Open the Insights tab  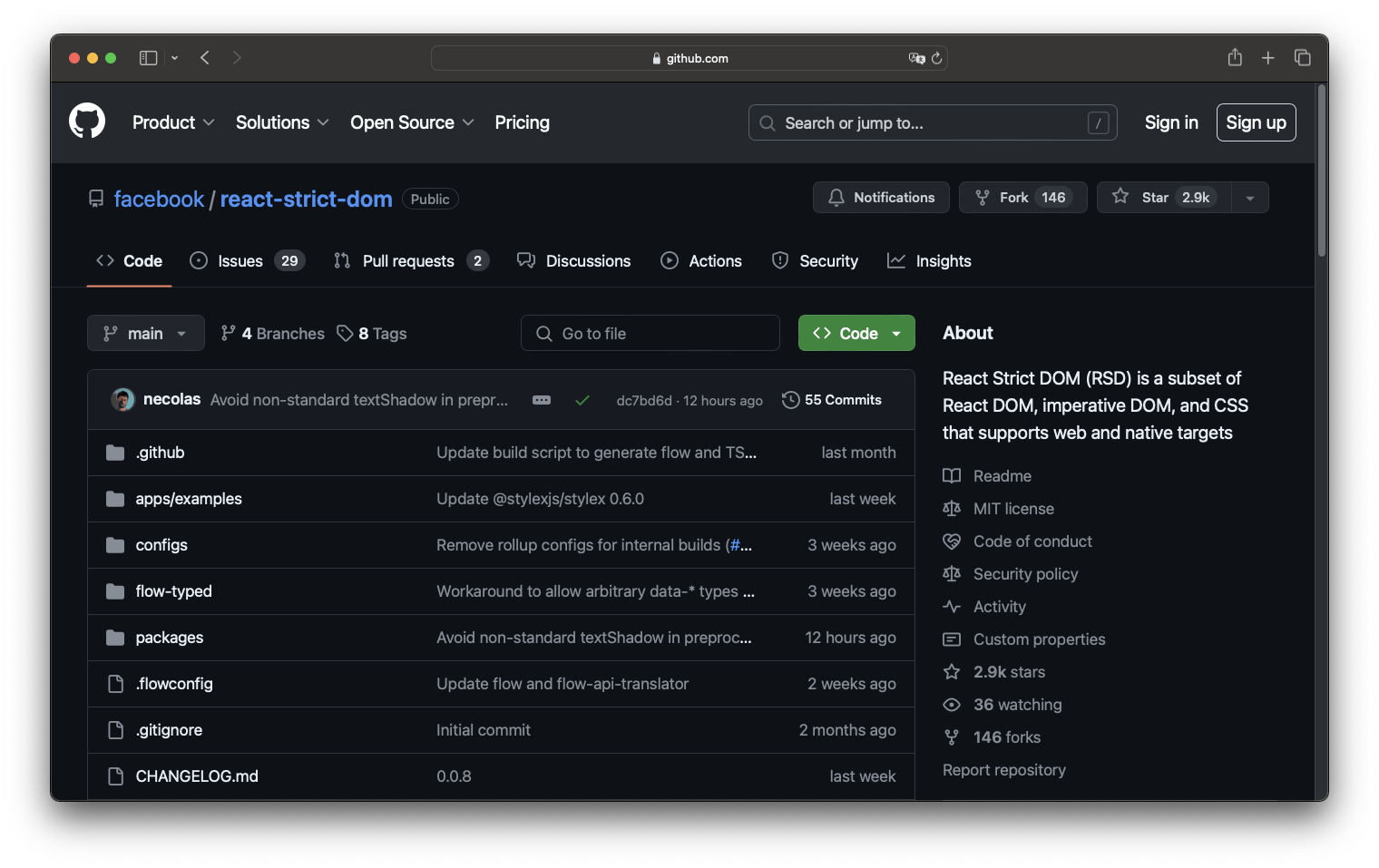pyautogui.click(x=929, y=261)
